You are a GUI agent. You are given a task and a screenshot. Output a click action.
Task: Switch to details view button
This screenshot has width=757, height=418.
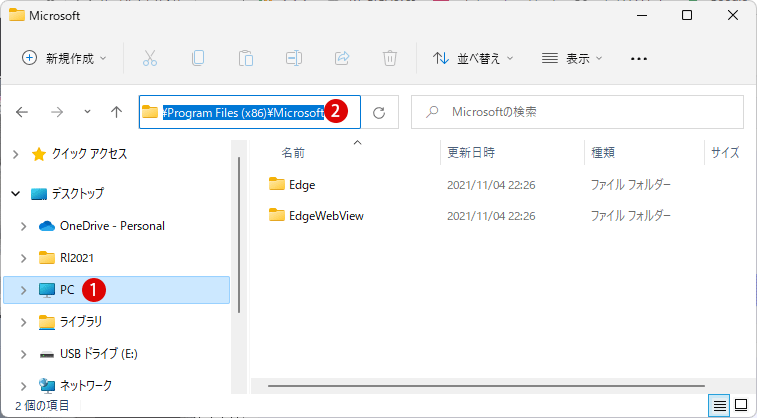click(x=719, y=405)
